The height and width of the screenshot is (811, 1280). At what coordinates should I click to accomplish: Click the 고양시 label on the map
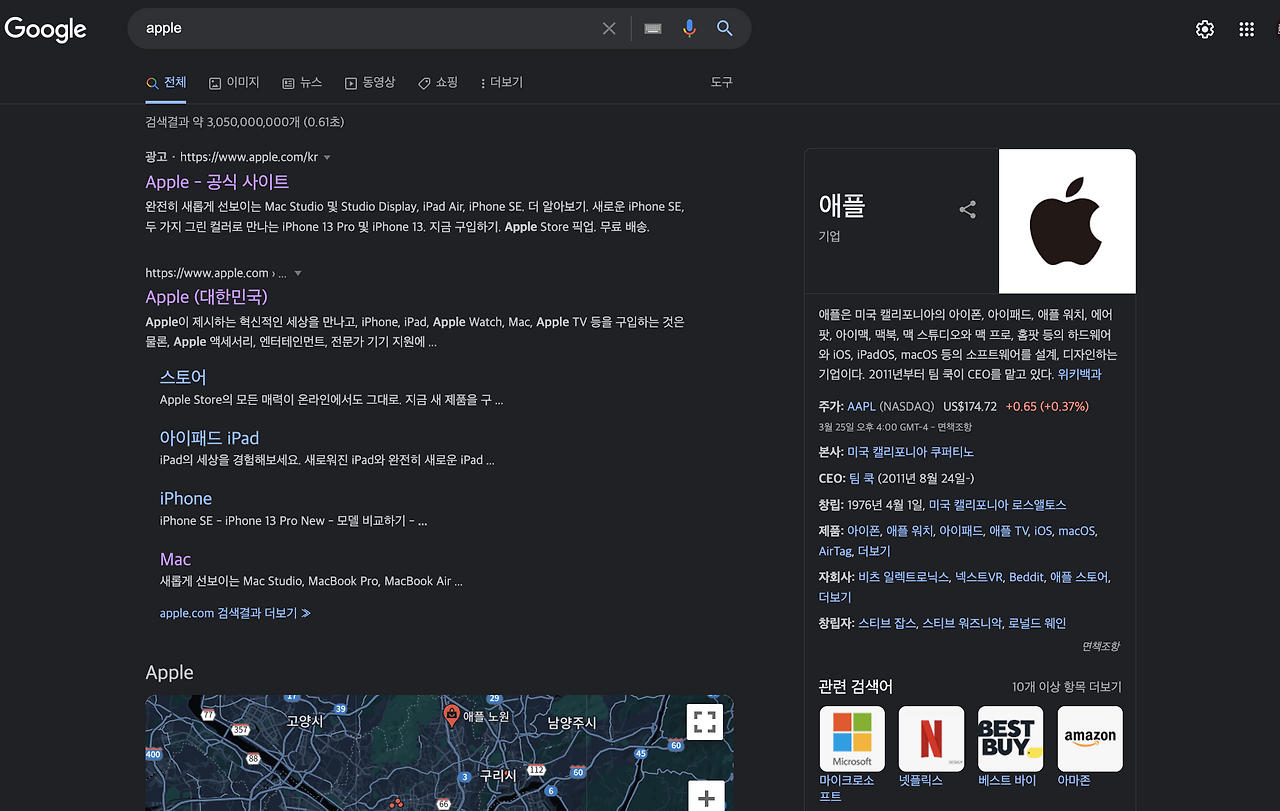(x=304, y=721)
